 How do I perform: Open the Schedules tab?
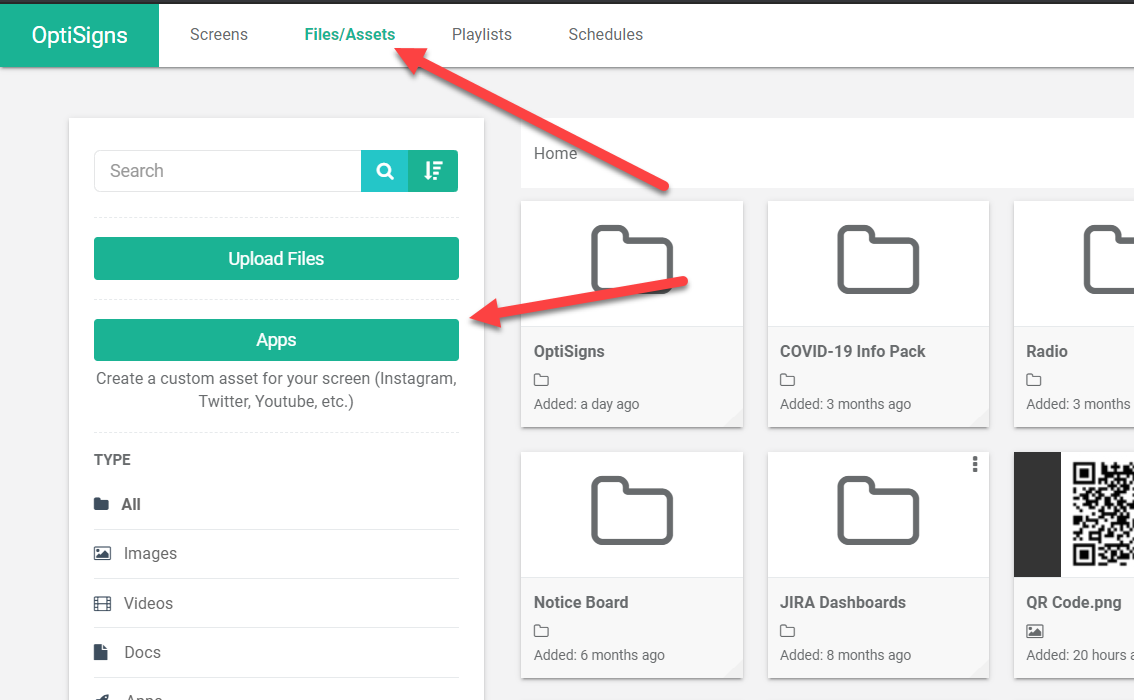click(x=605, y=34)
